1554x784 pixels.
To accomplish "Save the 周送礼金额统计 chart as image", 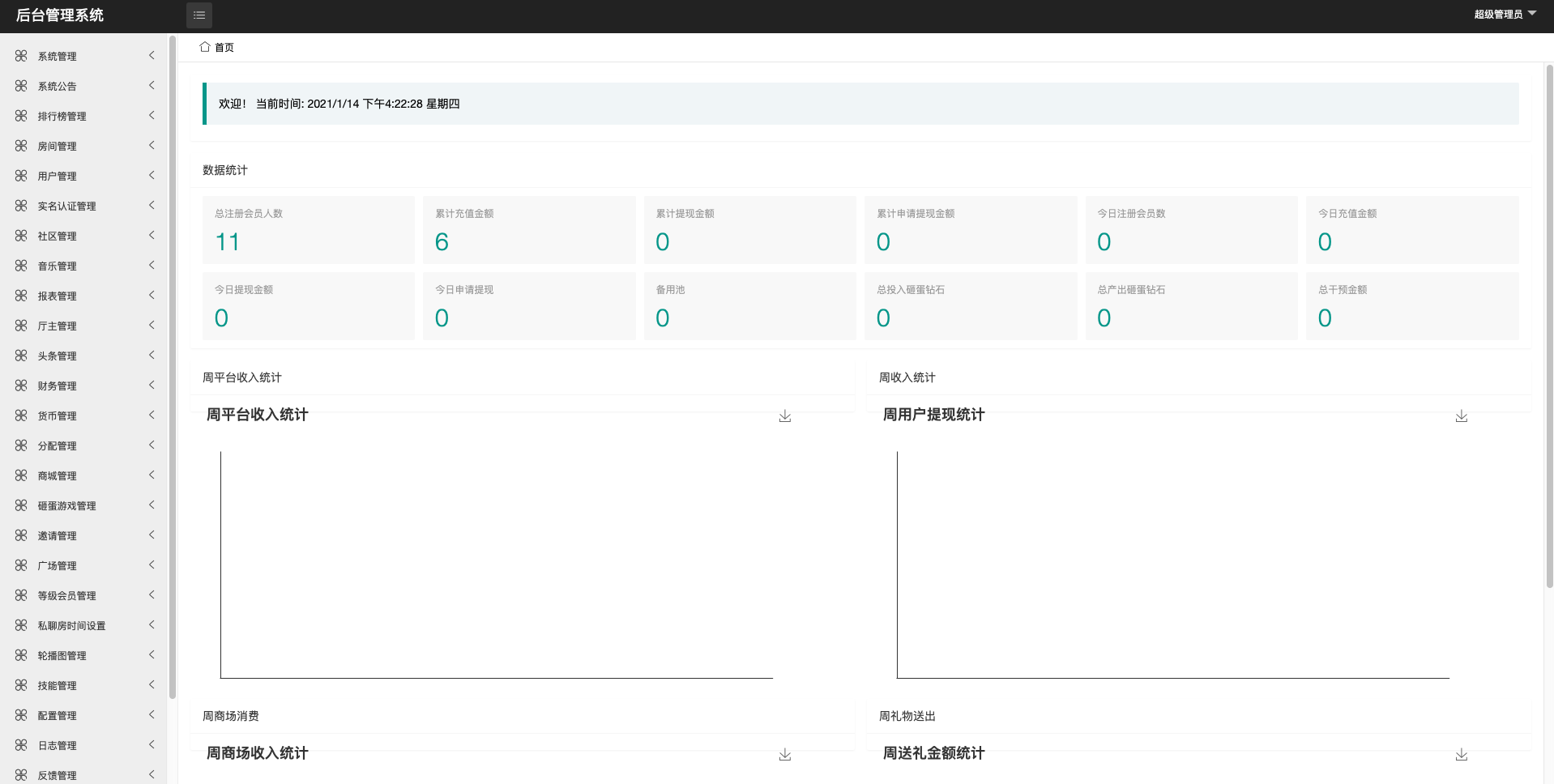I will [1461, 755].
